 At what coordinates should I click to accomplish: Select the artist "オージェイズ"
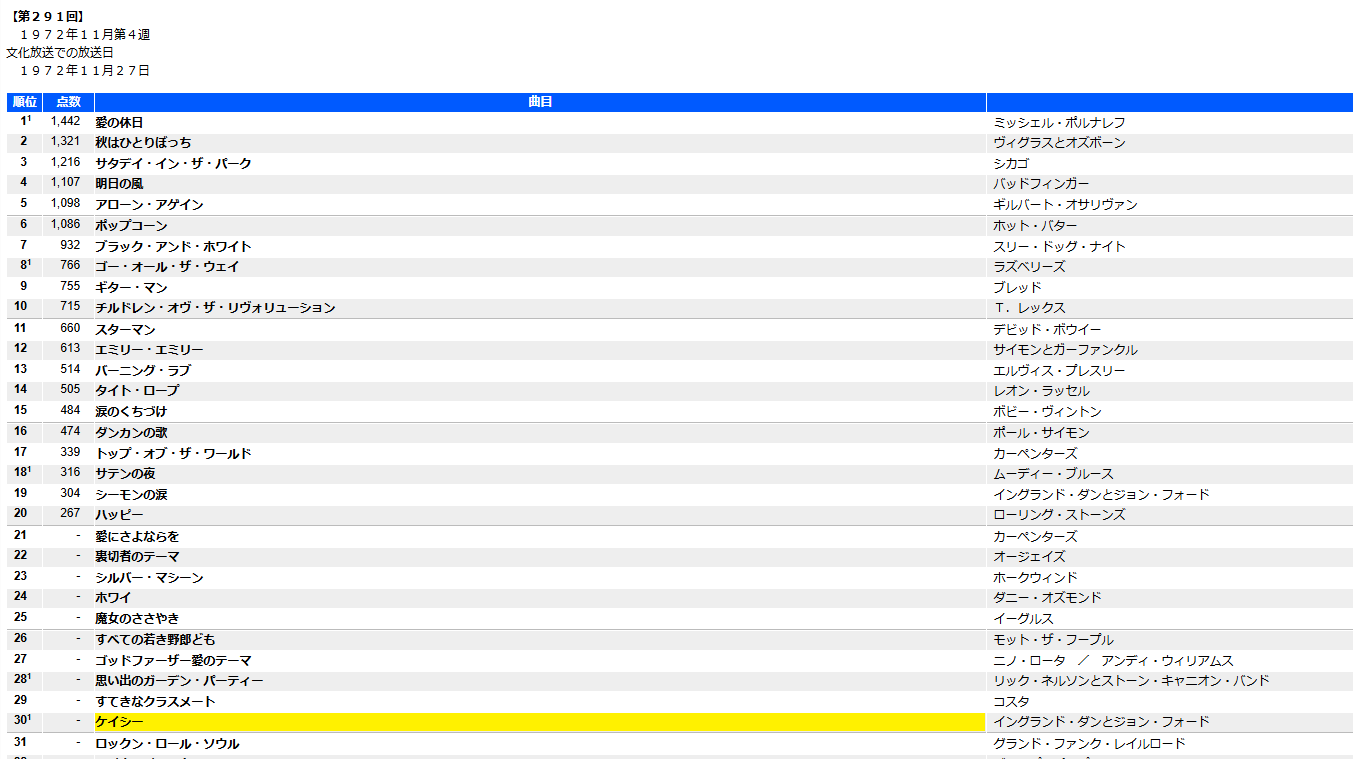[1029, 557]
